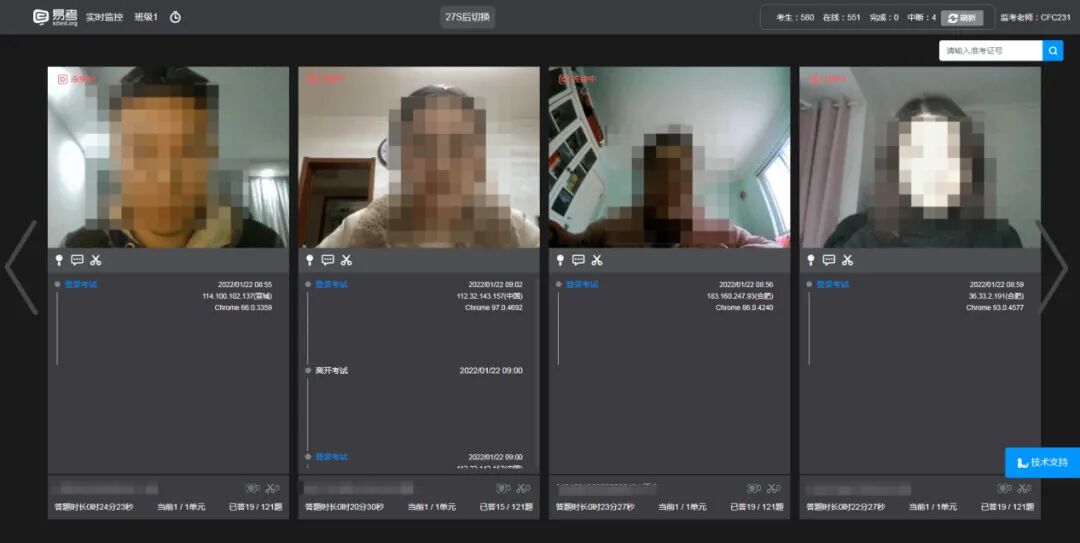Click the Chrome 93.0.4577 browser text
Image resolution: width=1080 pixels, height=543 pixels.
pyautogui.click(x=995, y=307)
